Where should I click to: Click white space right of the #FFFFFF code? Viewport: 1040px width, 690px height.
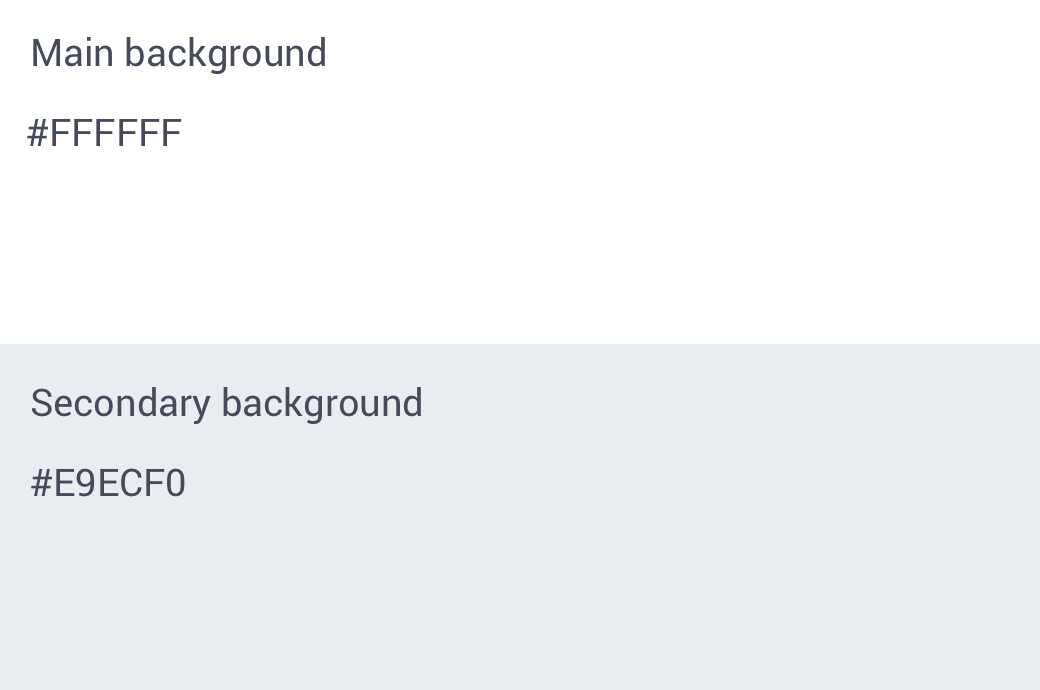pos(600,133)
